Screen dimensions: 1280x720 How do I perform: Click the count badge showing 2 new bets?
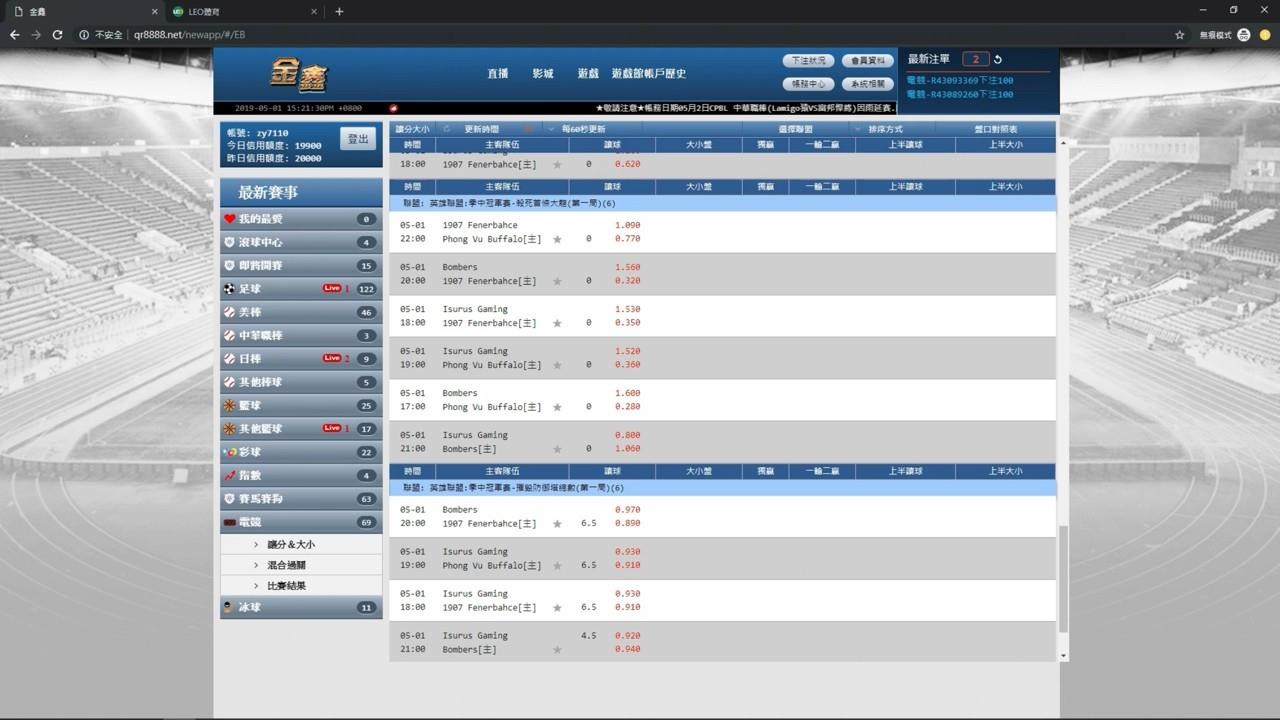[x=975, y=59]
